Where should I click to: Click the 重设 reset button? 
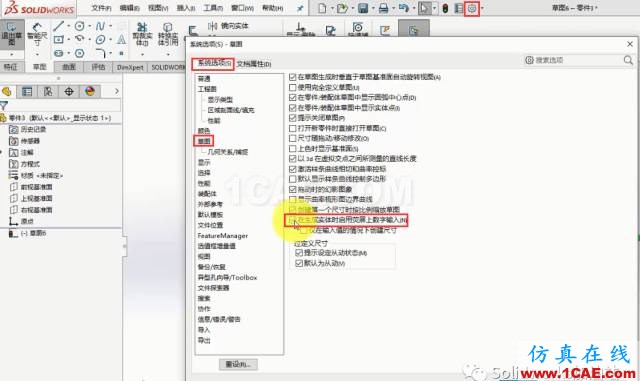point(238,364)
